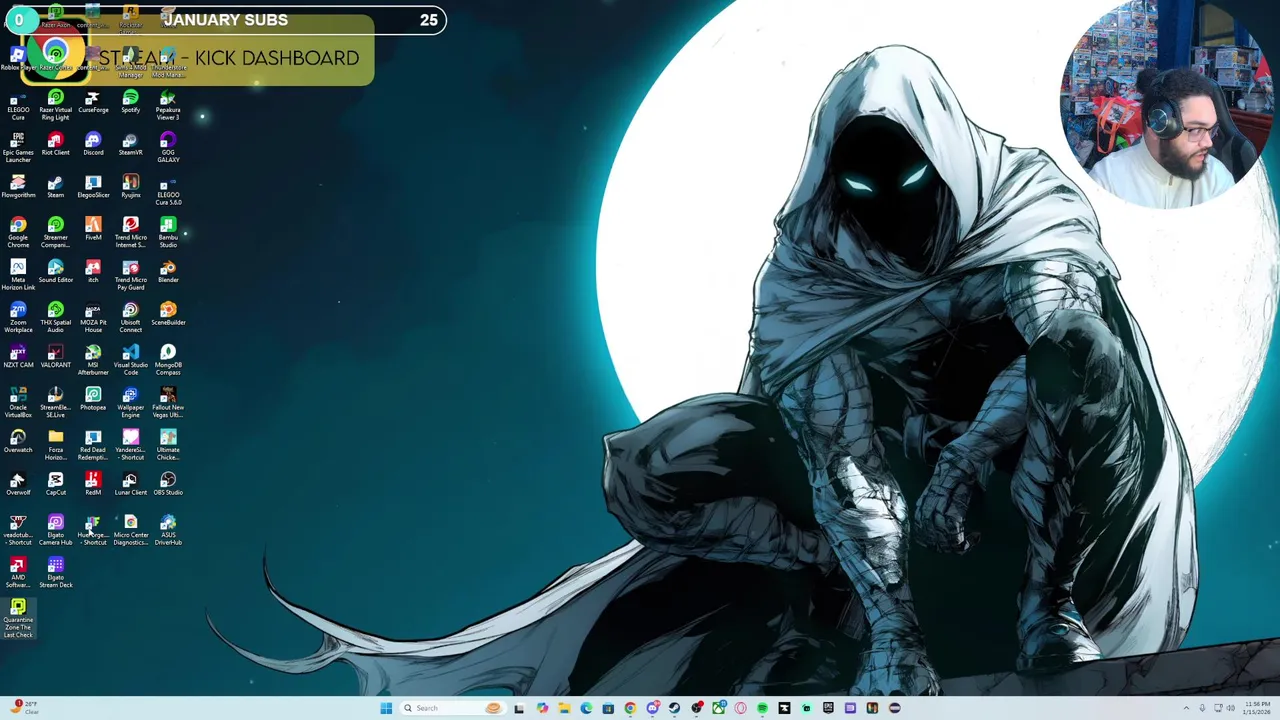Click the itch desktop icon
Viewport: 1280px width, 720px height.
click(93, 272)
